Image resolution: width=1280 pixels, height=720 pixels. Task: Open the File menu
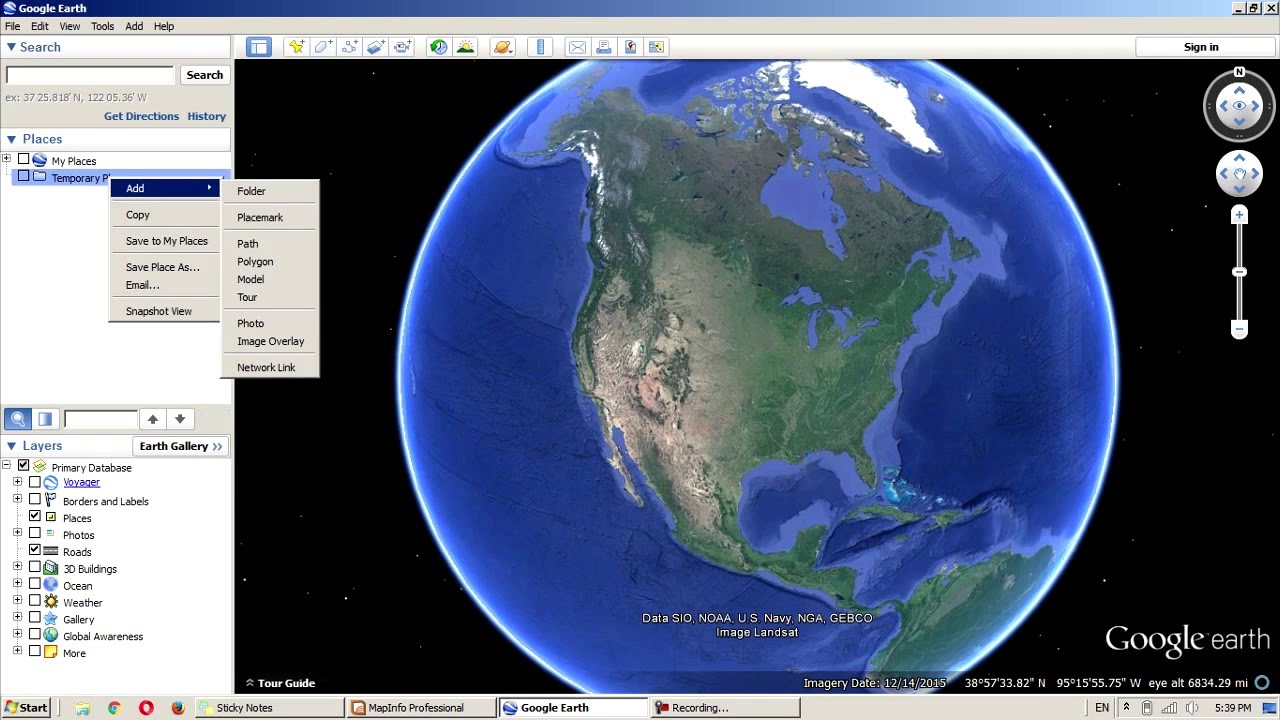[13, 26]
